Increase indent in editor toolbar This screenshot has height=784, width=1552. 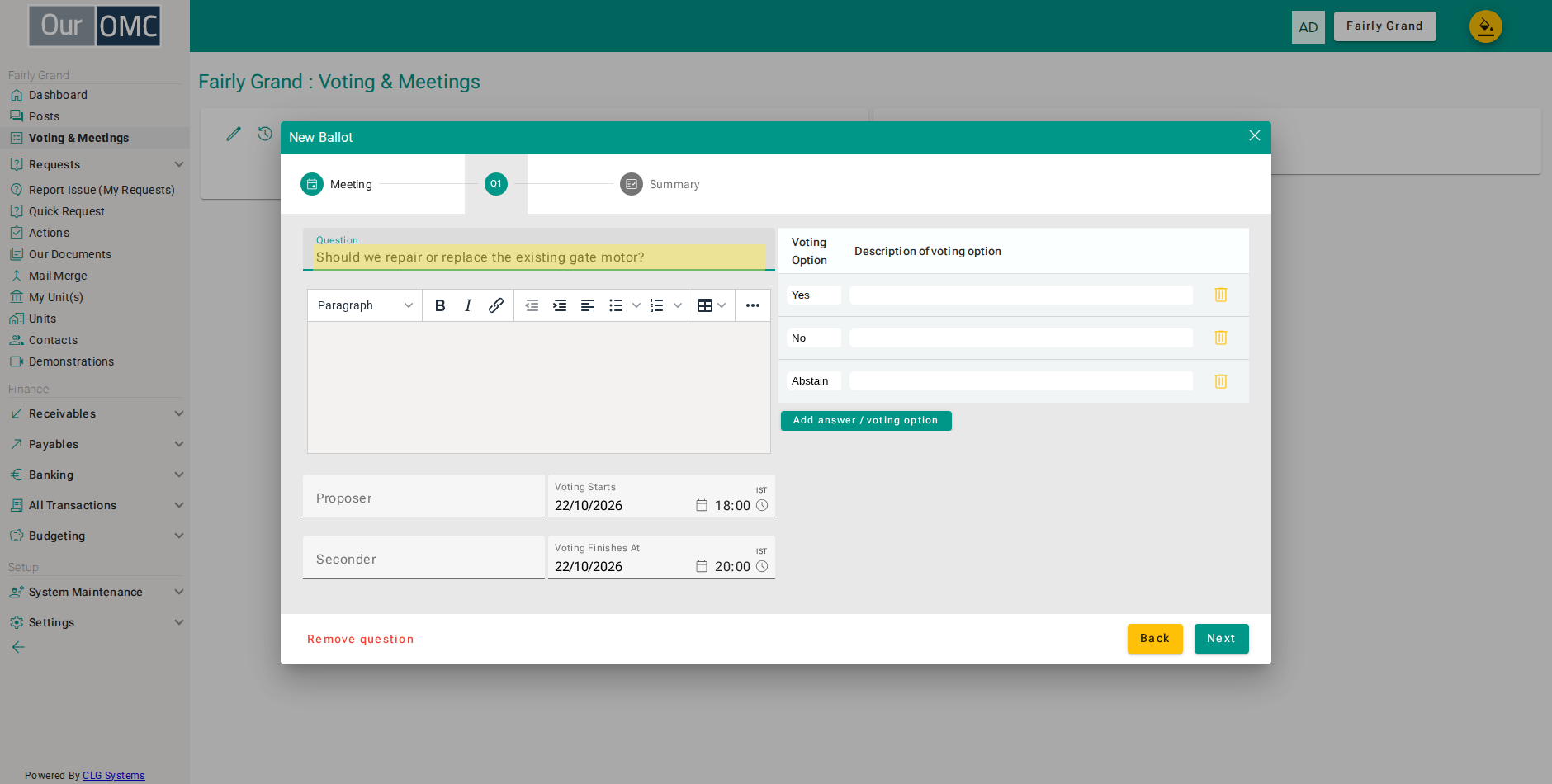click(560, 305)
